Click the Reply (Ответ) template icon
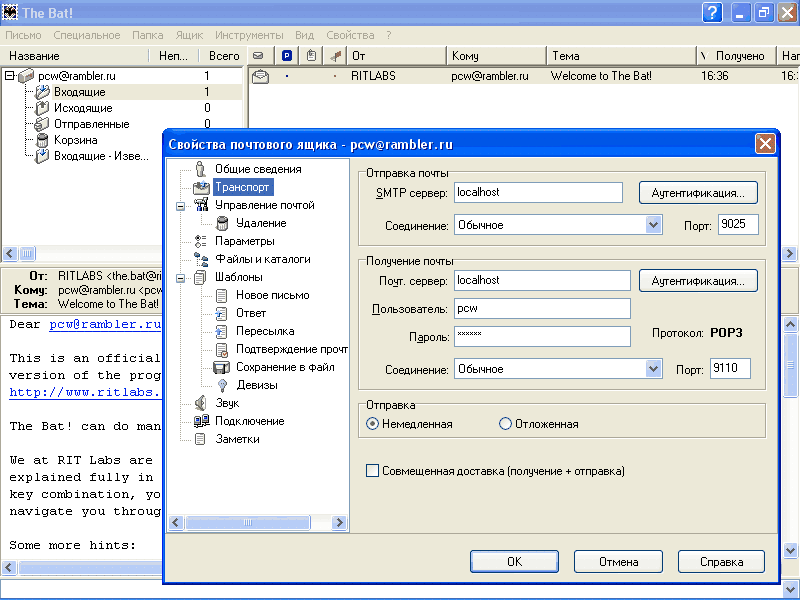The image size is (800, 600). tap(221, 313)
